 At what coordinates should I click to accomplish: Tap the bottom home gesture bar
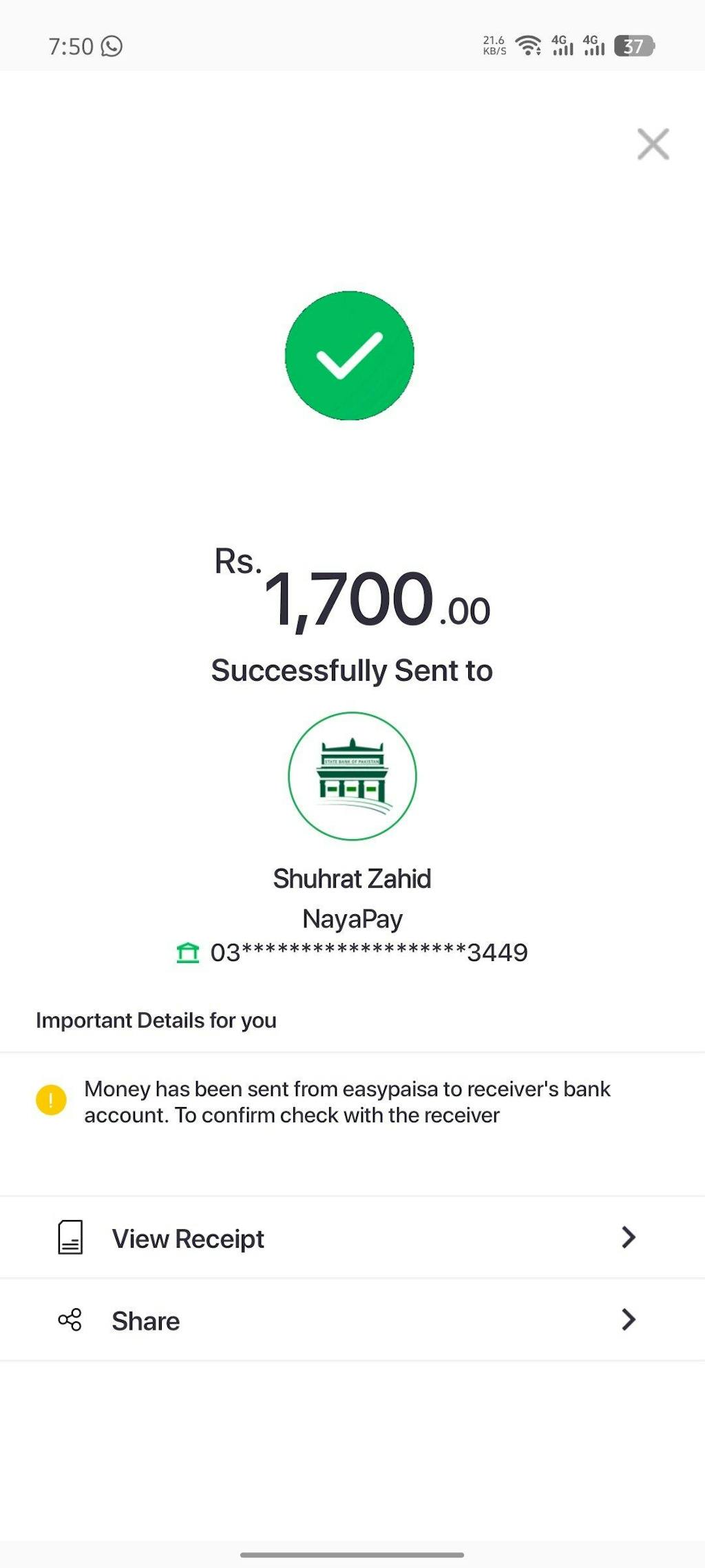(x=352, y=1555)
